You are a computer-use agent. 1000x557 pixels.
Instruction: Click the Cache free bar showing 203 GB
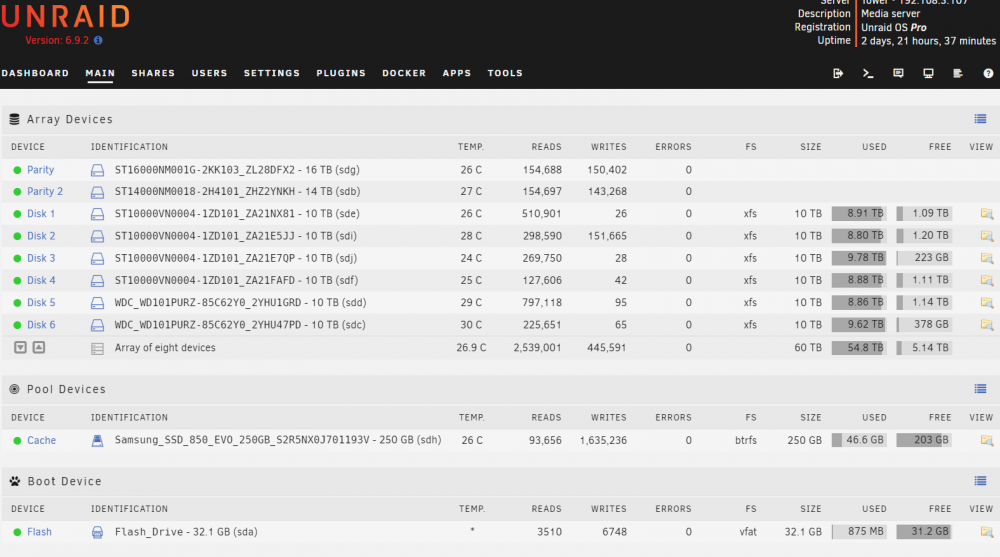924,440
